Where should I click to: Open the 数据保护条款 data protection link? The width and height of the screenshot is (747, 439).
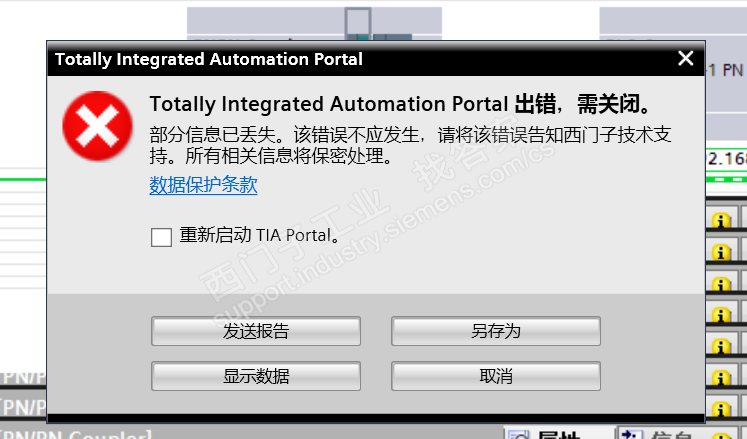coord(203,184)
